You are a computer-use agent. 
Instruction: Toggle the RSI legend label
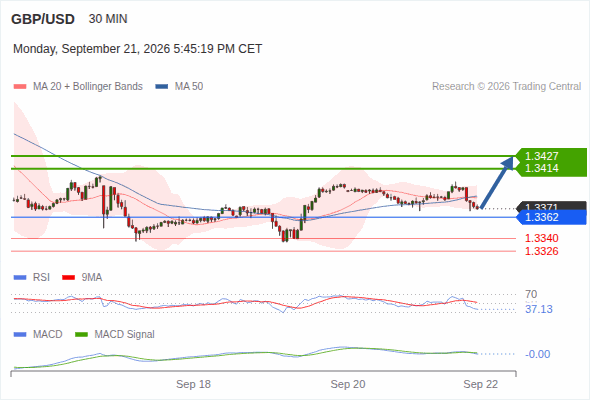(x=41, y=278)
